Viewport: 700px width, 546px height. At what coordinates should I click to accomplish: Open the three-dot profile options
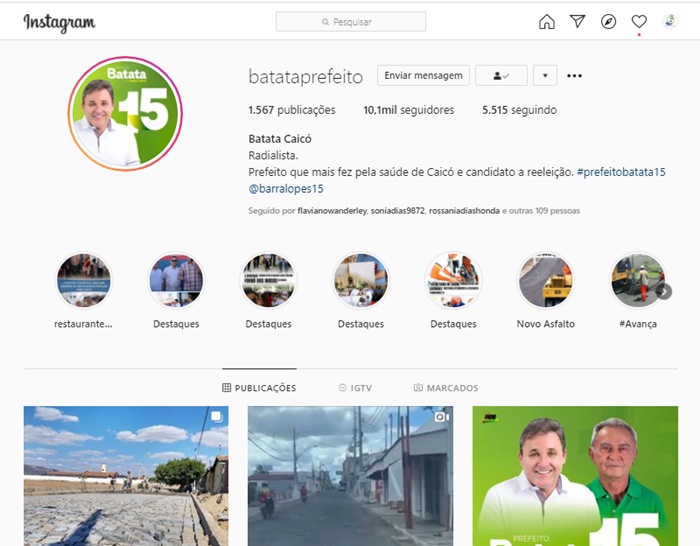click(574, 76)
